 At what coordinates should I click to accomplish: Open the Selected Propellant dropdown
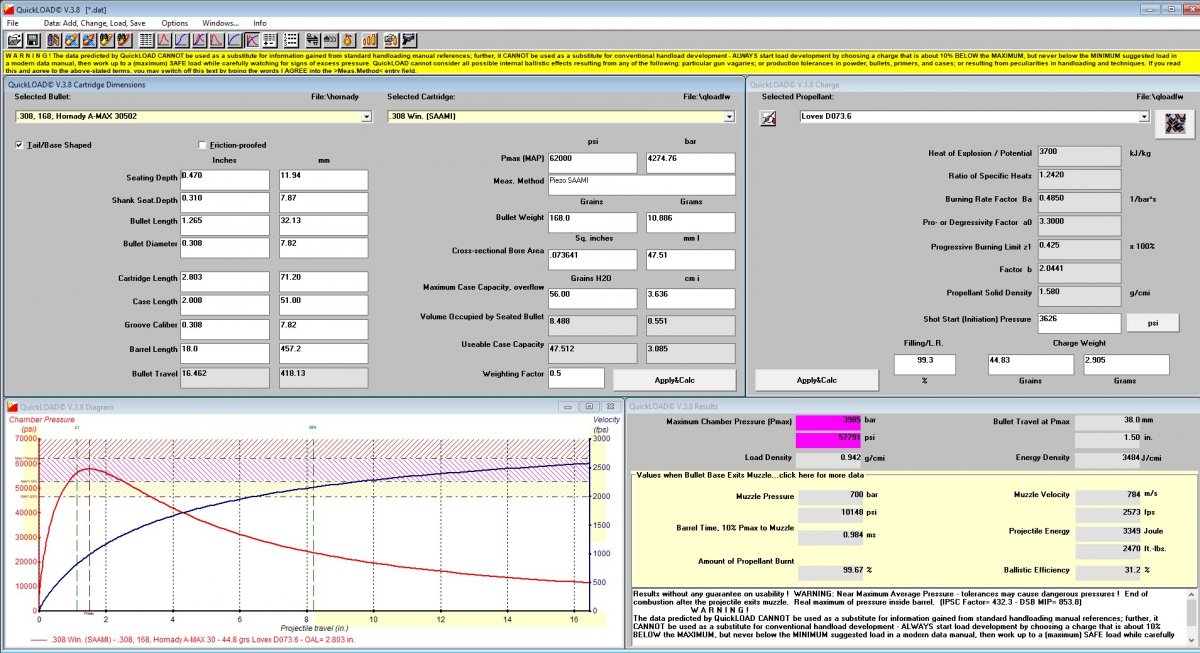[x=1144, y=117]
